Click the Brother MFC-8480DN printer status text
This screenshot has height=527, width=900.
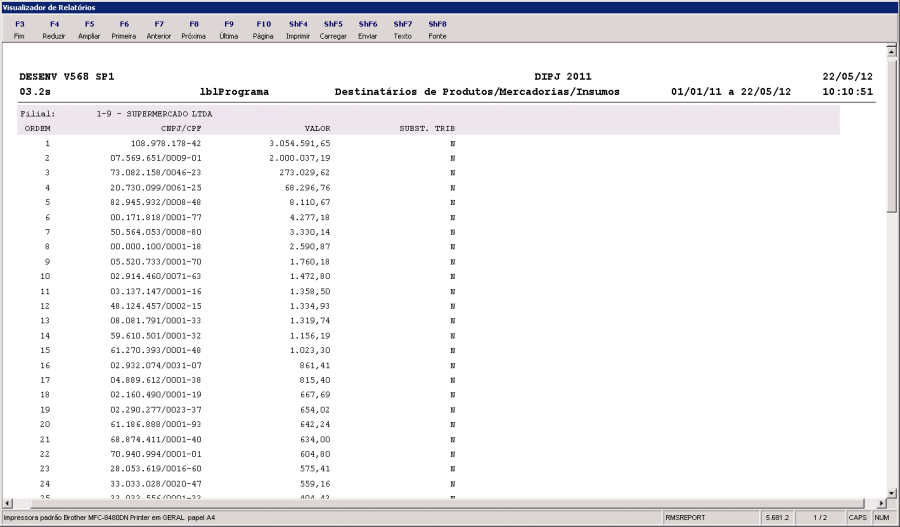(109, 517)
